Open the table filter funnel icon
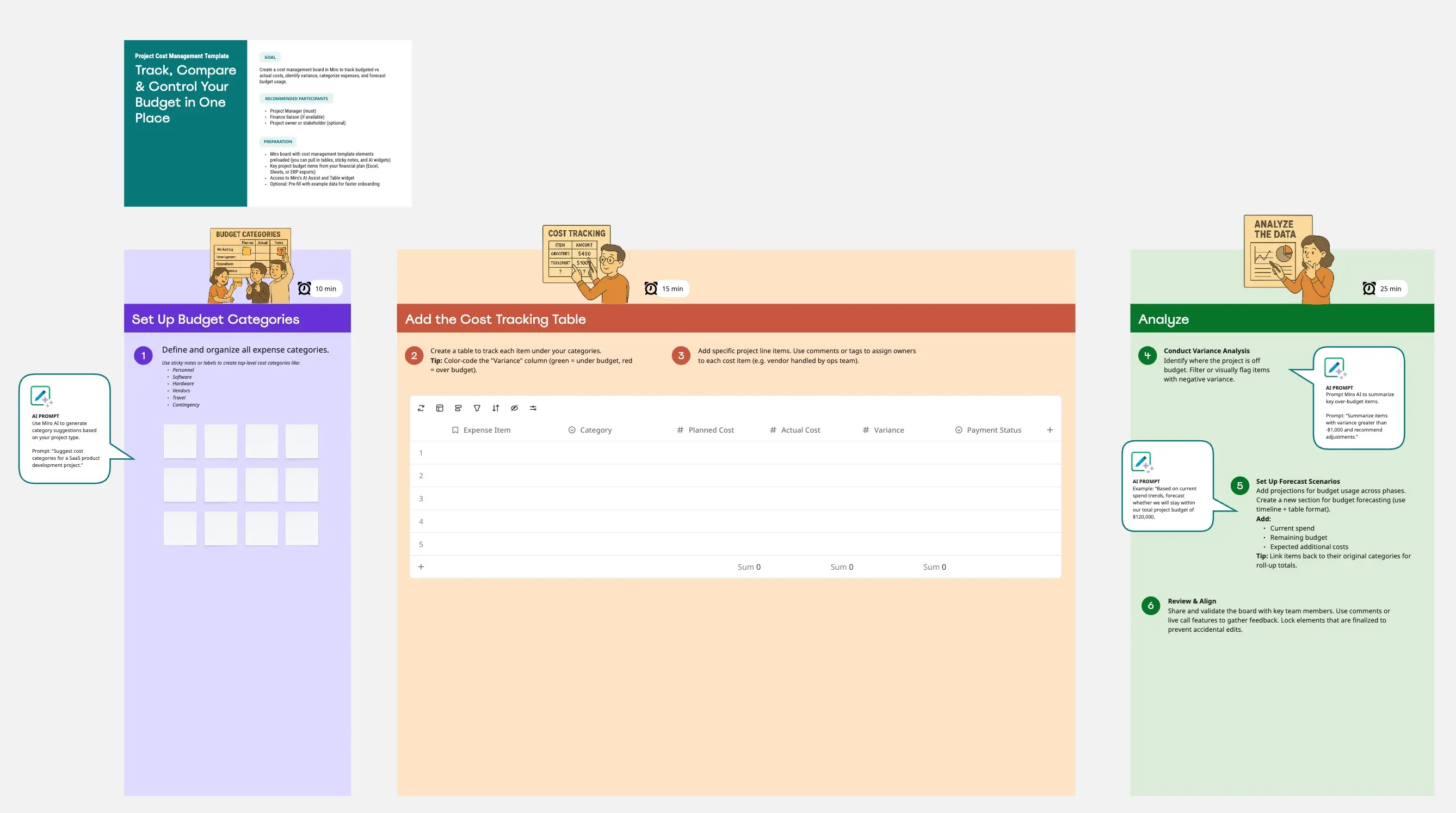1456x813 pixels. click(x=477, y=408)
